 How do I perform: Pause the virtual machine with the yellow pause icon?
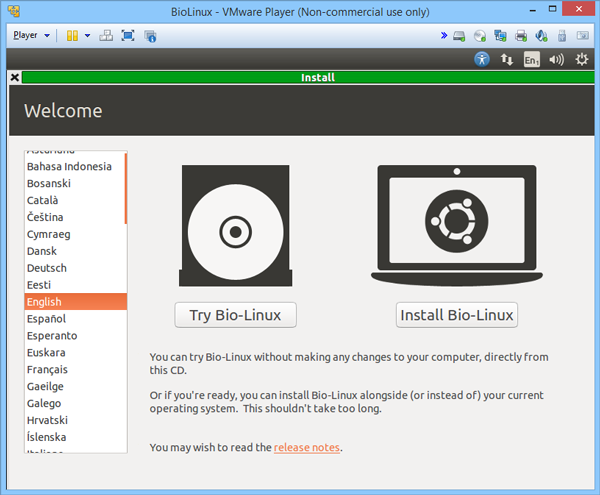[72, 36]
